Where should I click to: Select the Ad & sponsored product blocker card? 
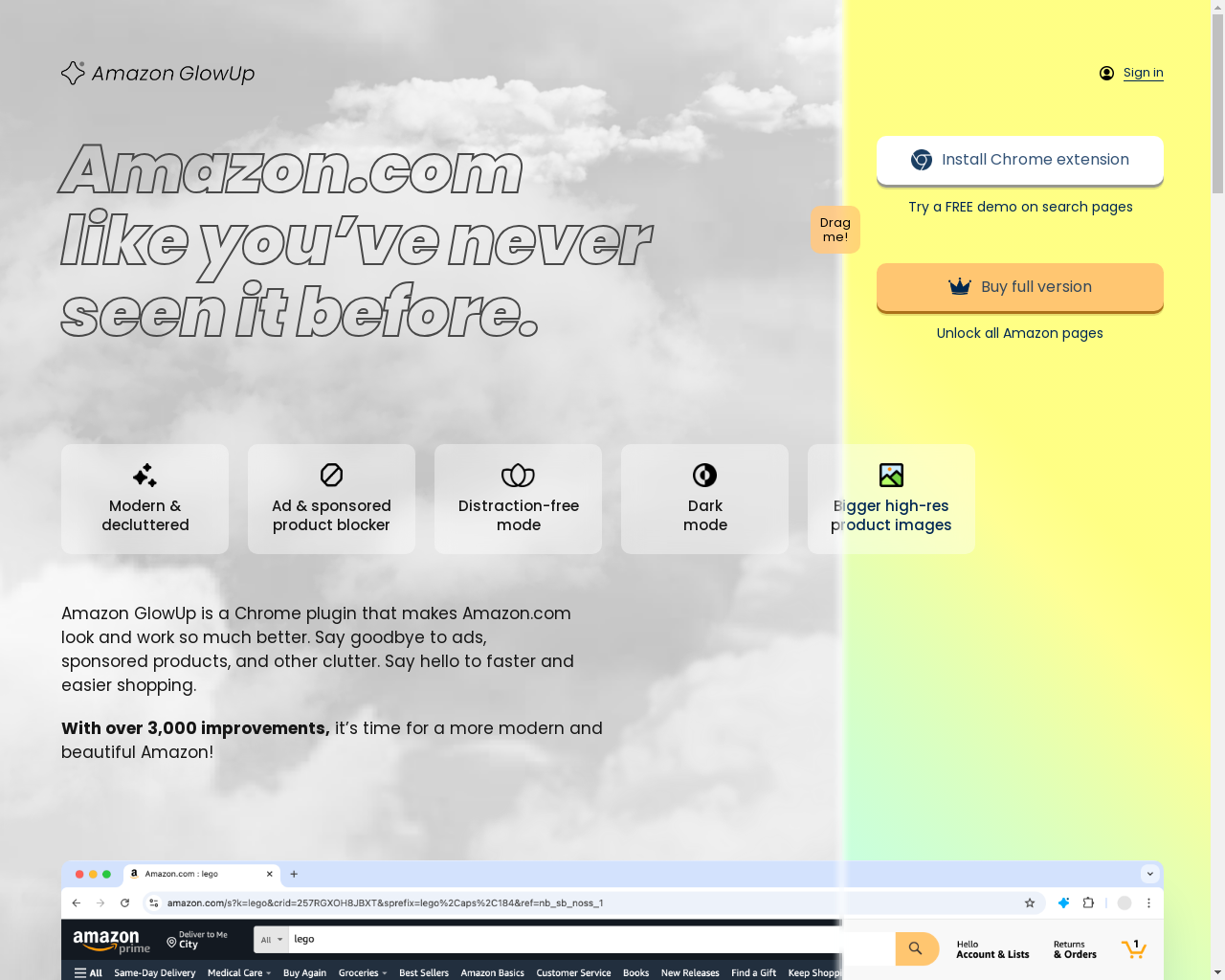331,499
